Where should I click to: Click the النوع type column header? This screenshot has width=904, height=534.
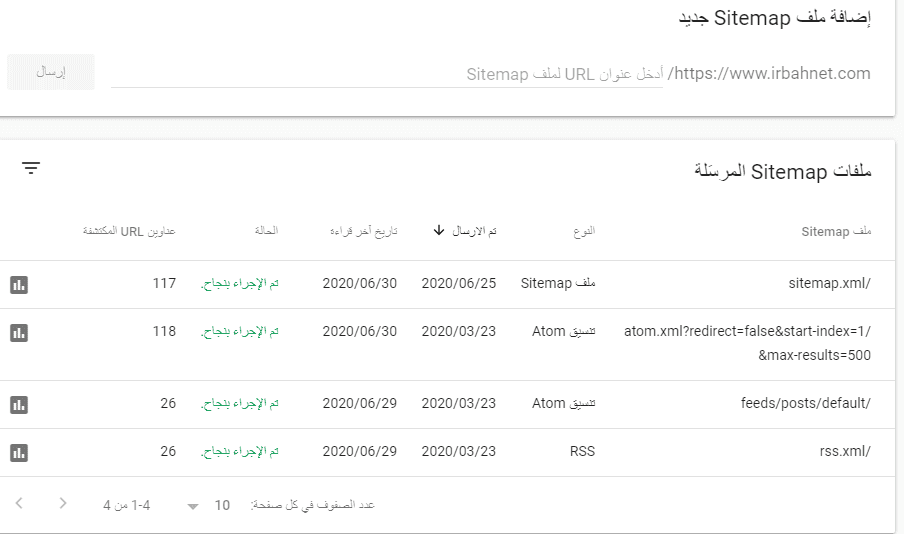tap(582, 231)
